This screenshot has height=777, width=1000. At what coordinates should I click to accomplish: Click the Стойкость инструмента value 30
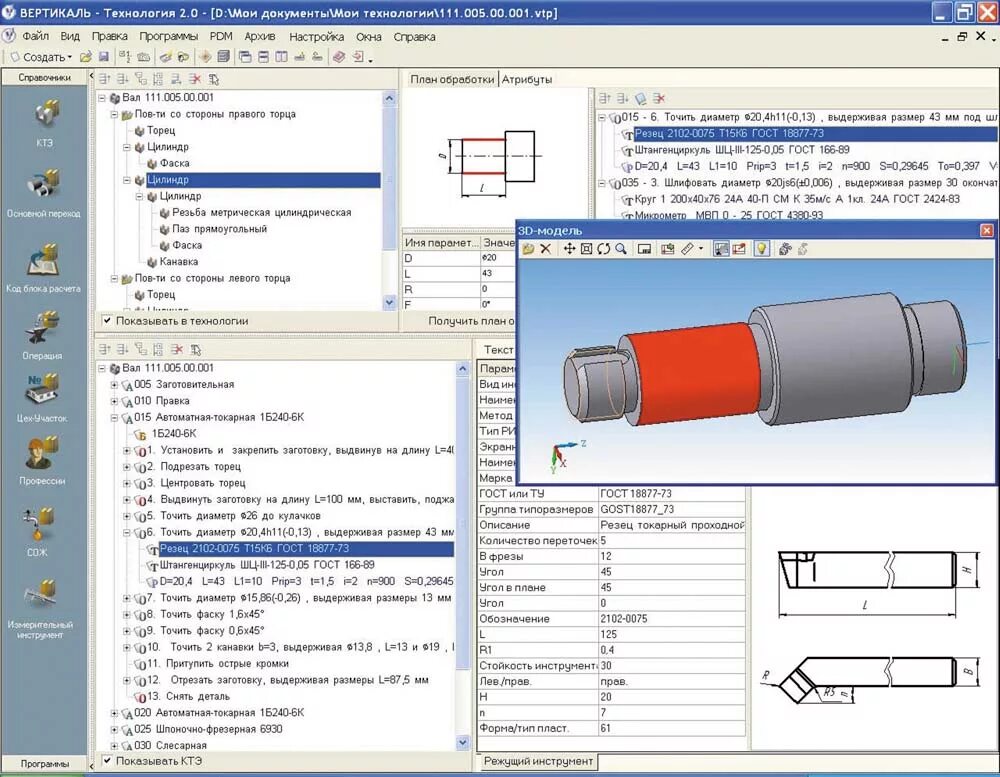pos(671,665)
